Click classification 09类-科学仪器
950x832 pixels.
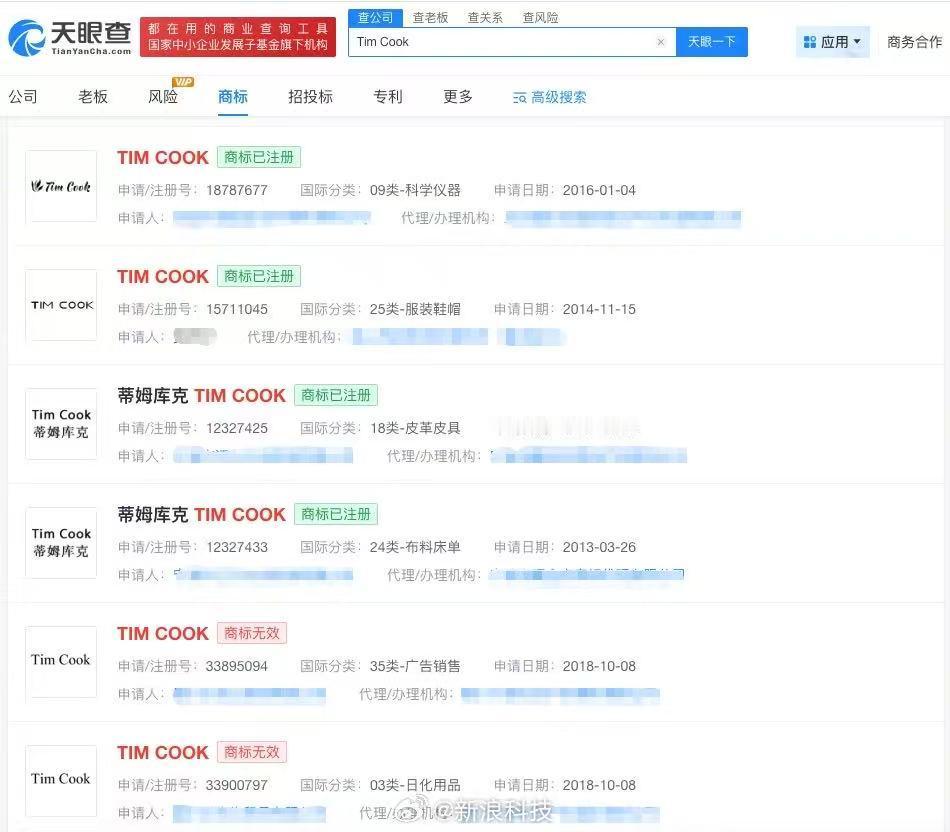tap(415, 190)
